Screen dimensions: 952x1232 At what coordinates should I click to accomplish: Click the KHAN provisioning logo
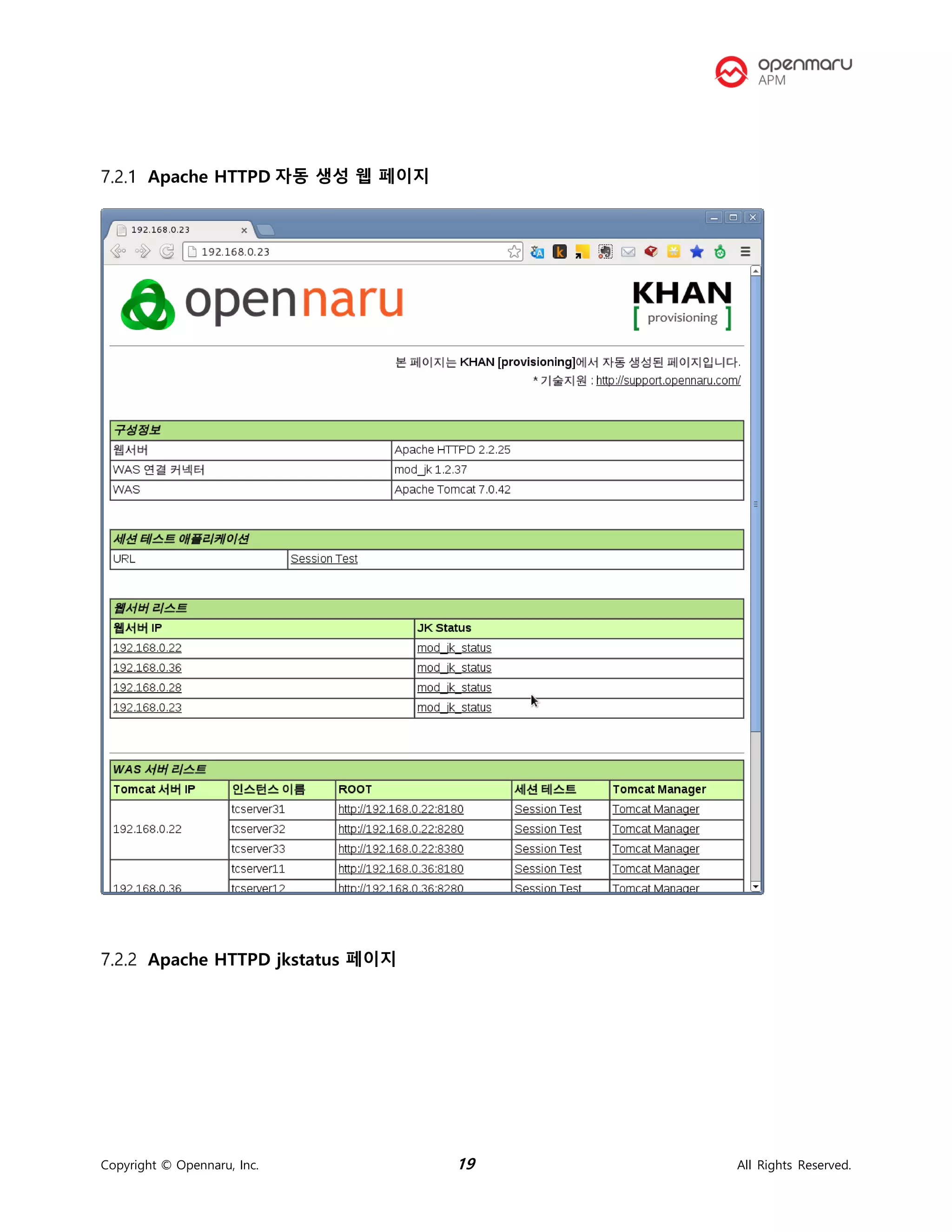coord(682,305)
